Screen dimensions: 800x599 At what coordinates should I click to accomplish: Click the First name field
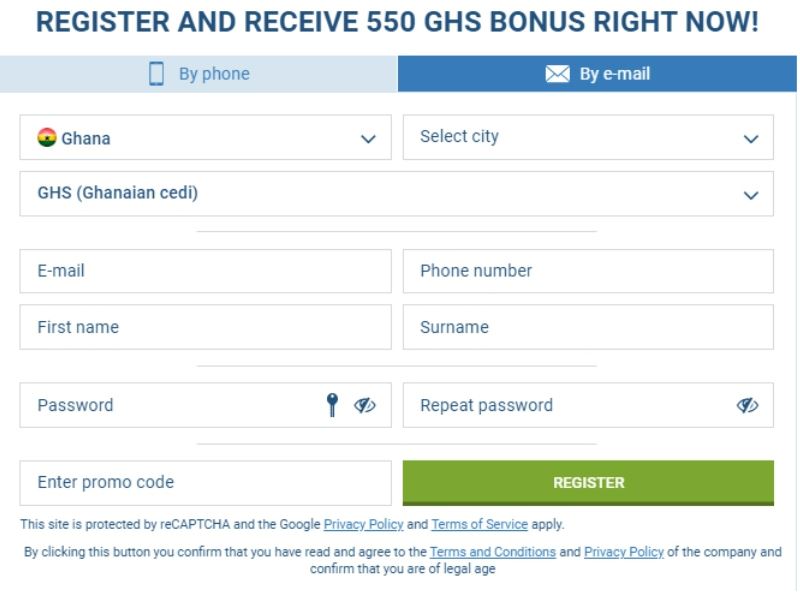pyautogui.click(x=205, y=327)
